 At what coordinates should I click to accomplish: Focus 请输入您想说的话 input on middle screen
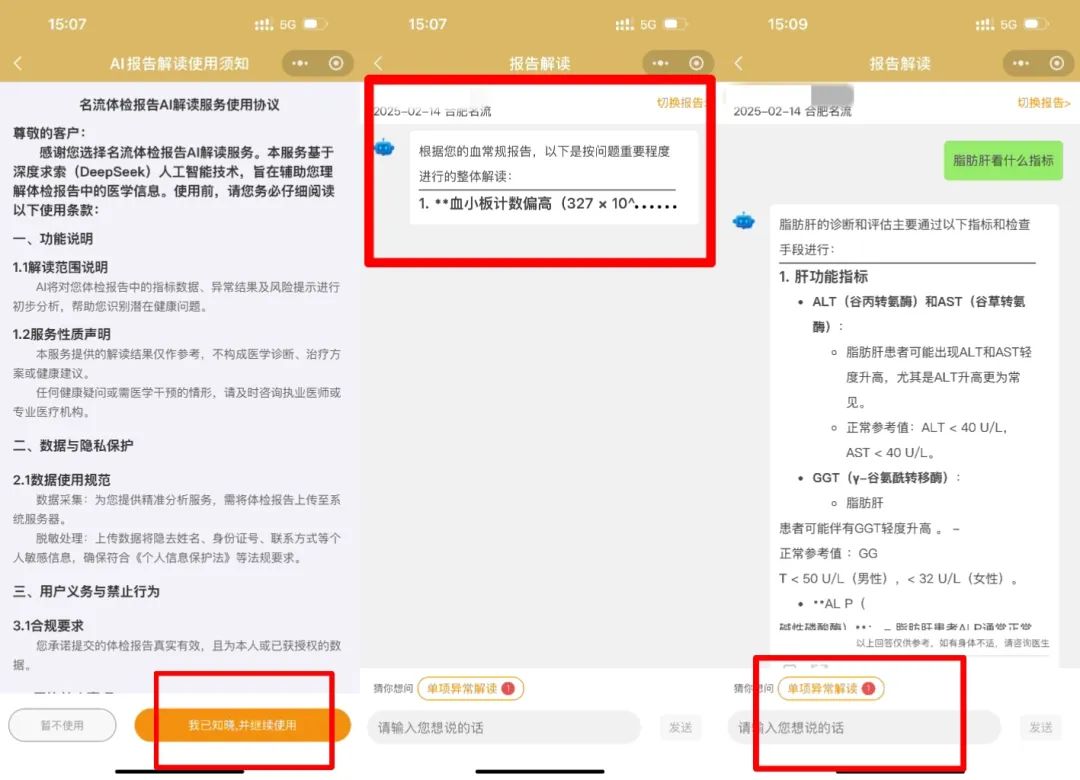click(x=504, y=727)
